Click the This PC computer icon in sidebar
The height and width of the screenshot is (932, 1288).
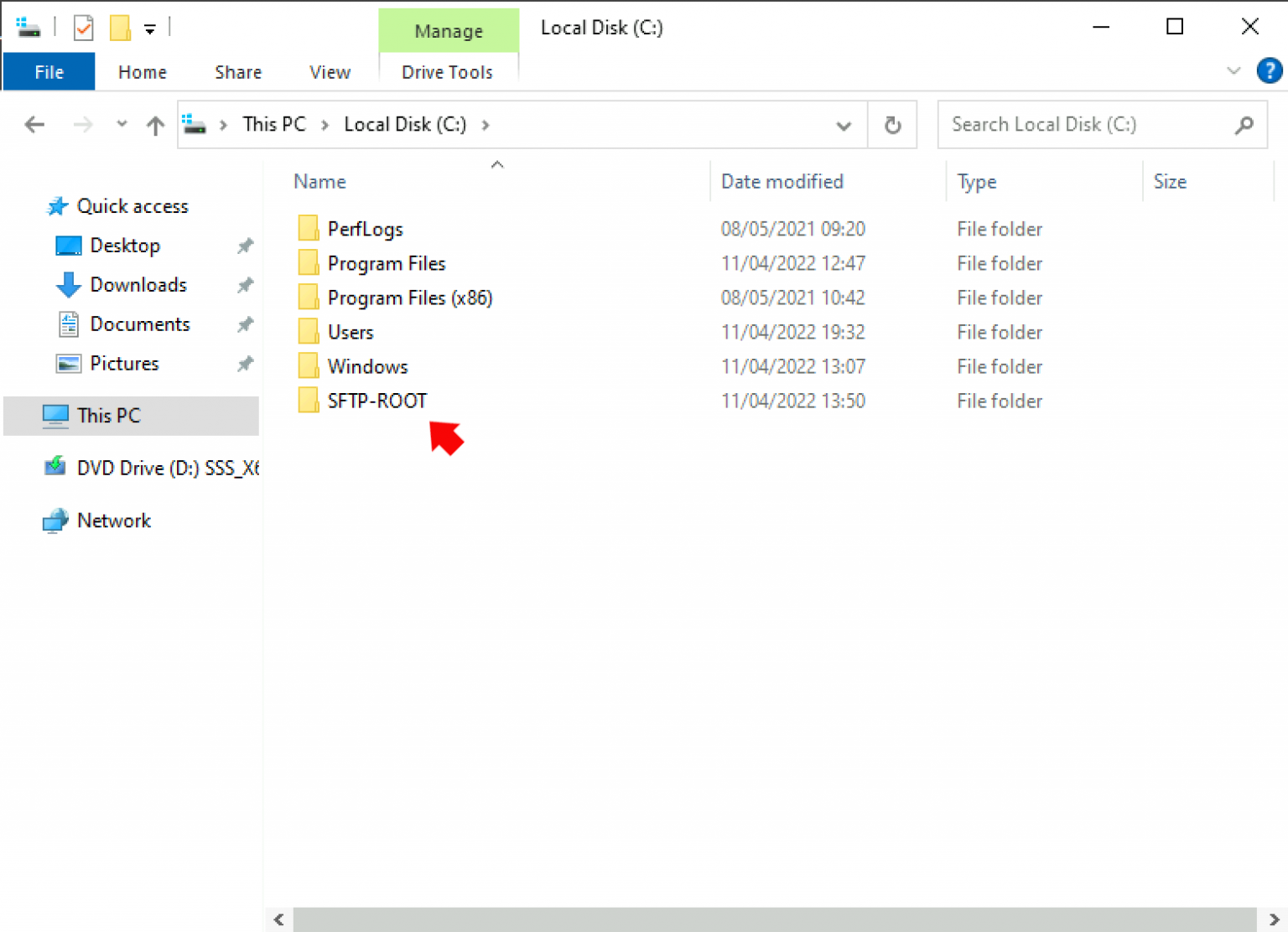coord(55,415)
